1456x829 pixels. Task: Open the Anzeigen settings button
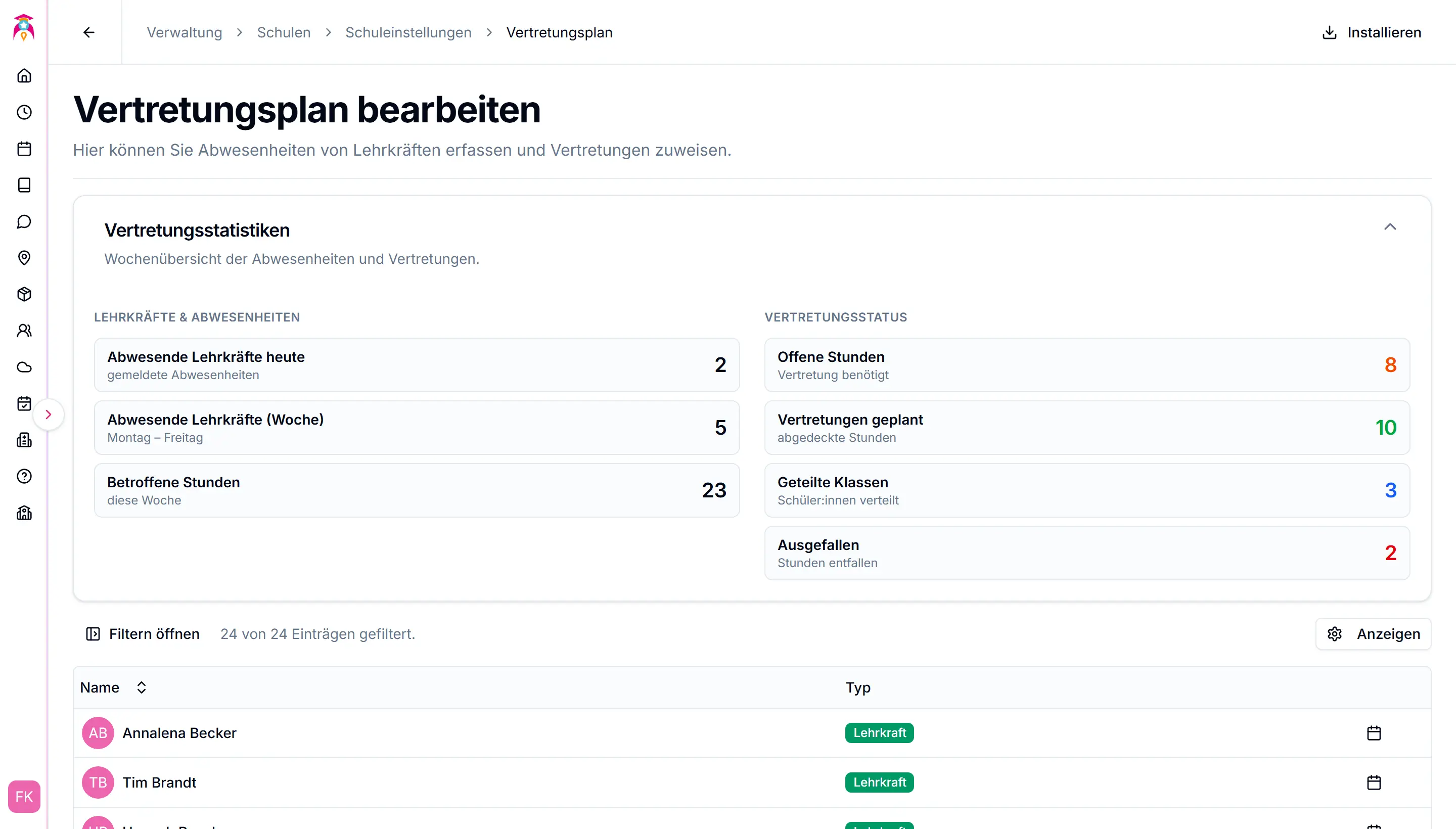[x=1373, y=634]
